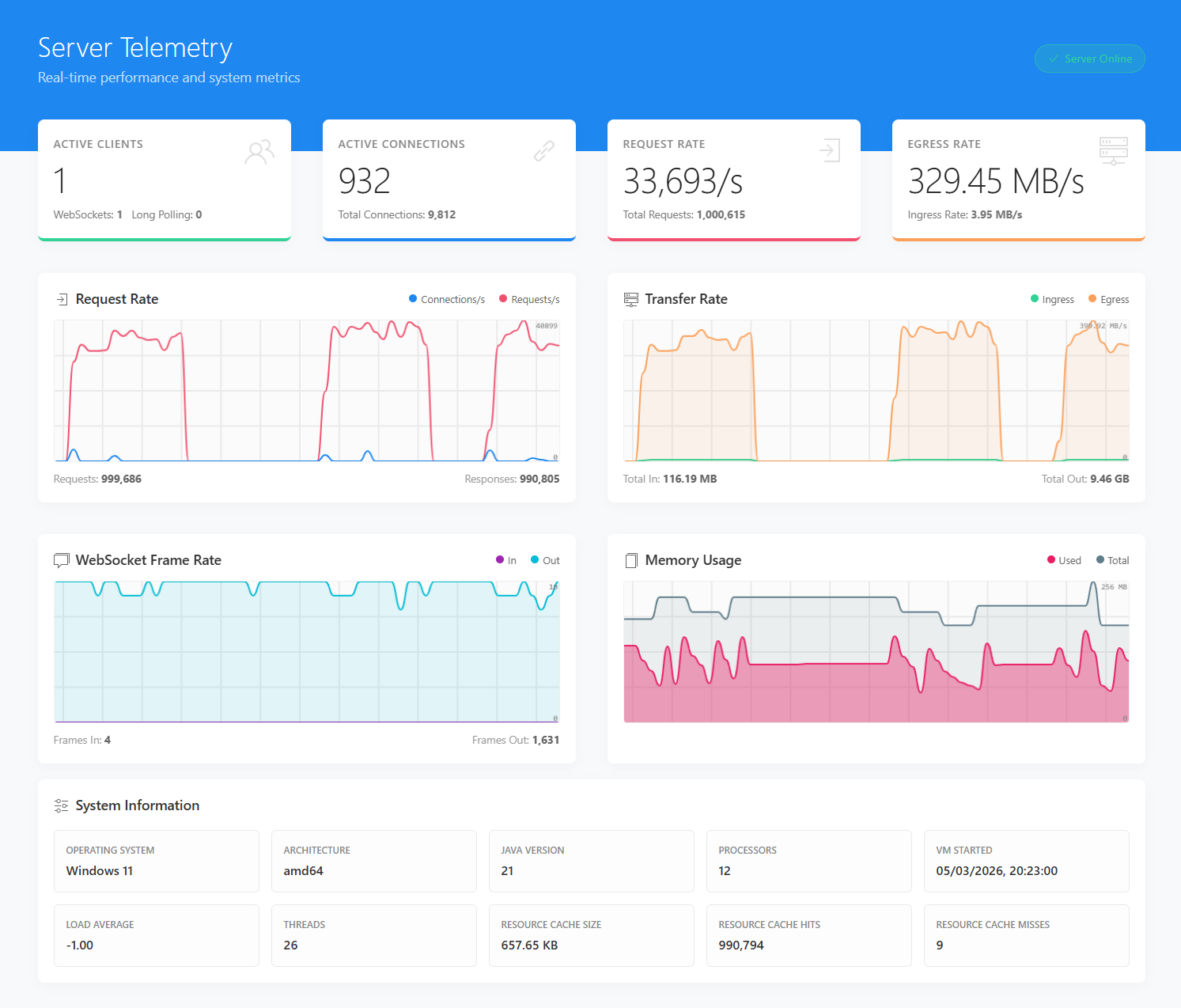Toggle the Requests/s series in Request Rate legend

coord(528,299)
